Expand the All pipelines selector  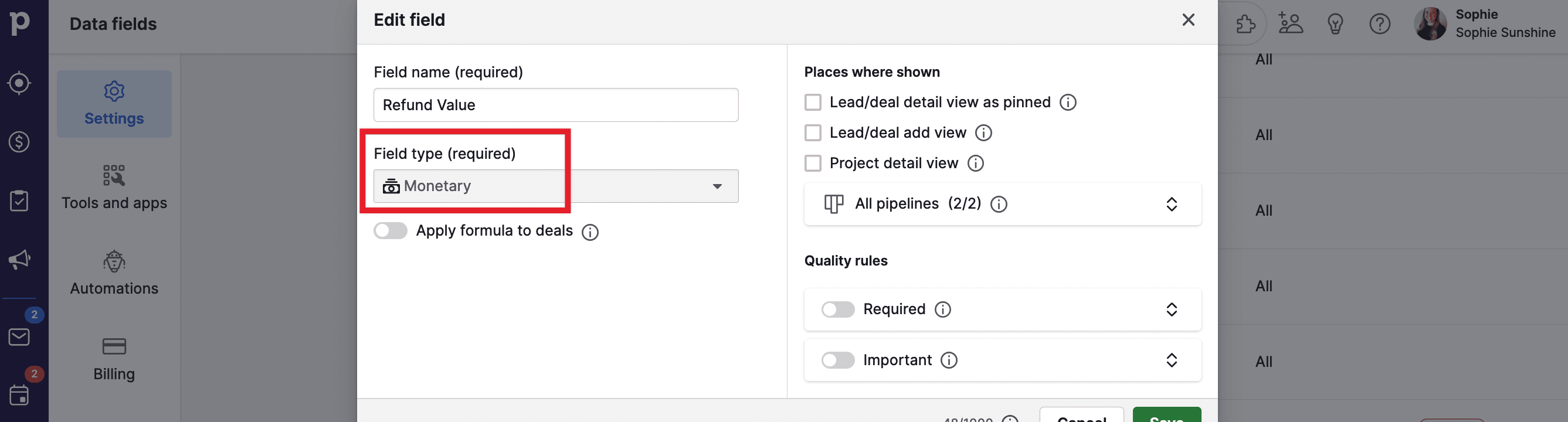pyautogui.click(x=1002, y=204)
